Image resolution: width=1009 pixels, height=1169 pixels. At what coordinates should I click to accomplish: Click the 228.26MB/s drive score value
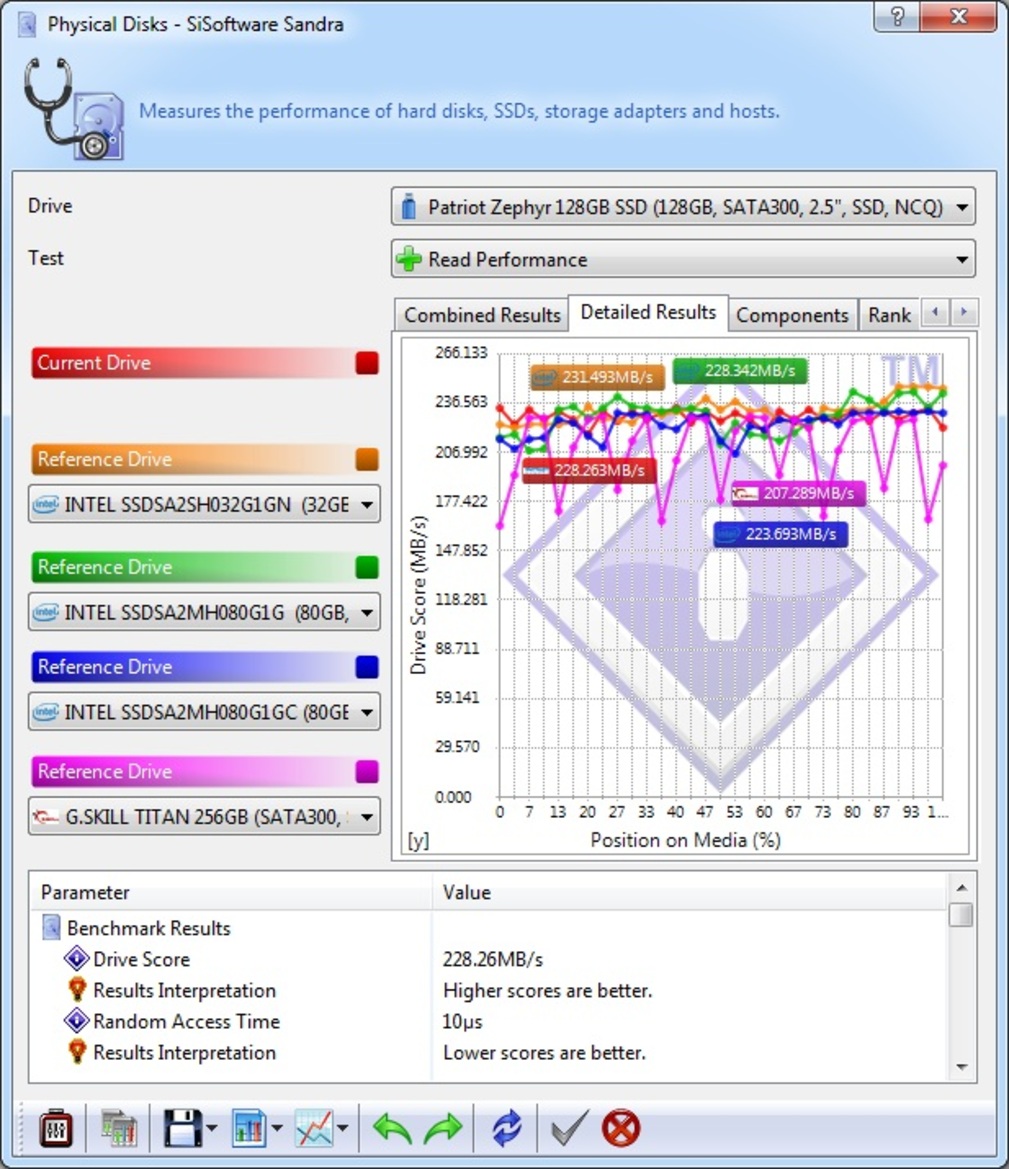493,960
